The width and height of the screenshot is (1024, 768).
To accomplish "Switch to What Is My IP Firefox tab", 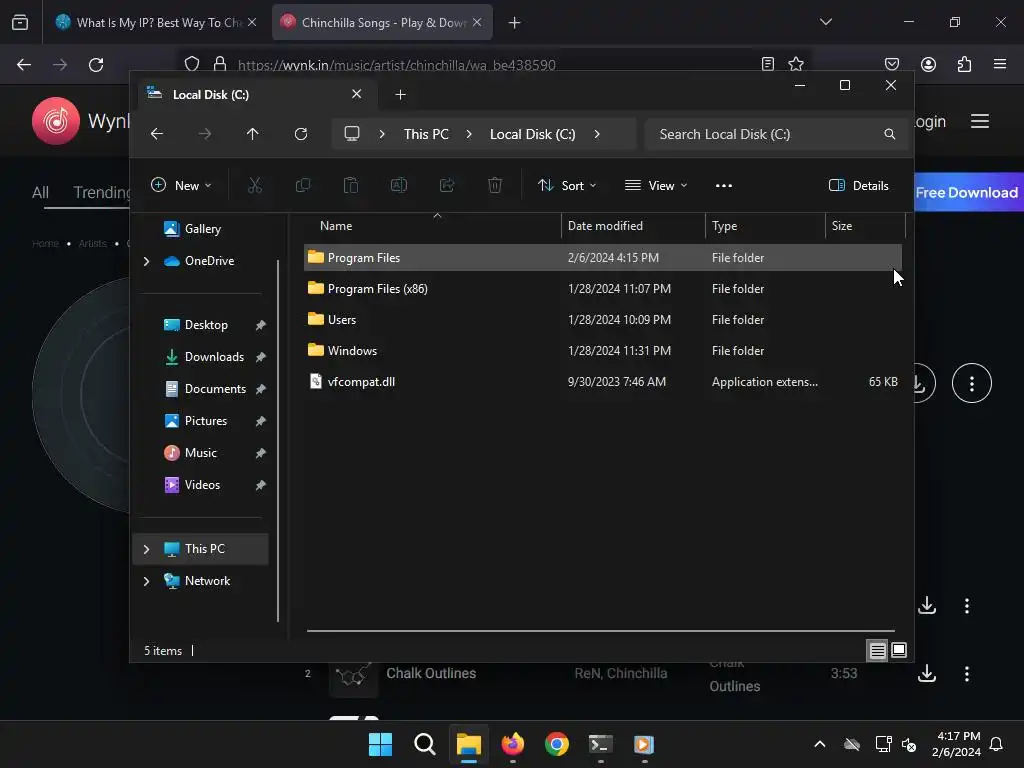I will pos(157,22).
